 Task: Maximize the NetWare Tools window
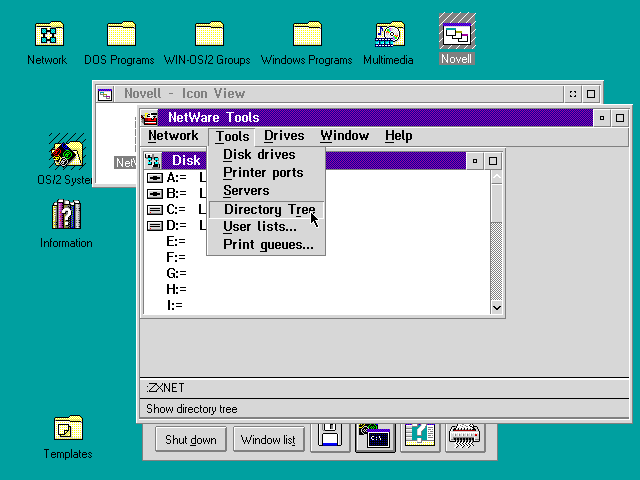click(x=620, y=118)
